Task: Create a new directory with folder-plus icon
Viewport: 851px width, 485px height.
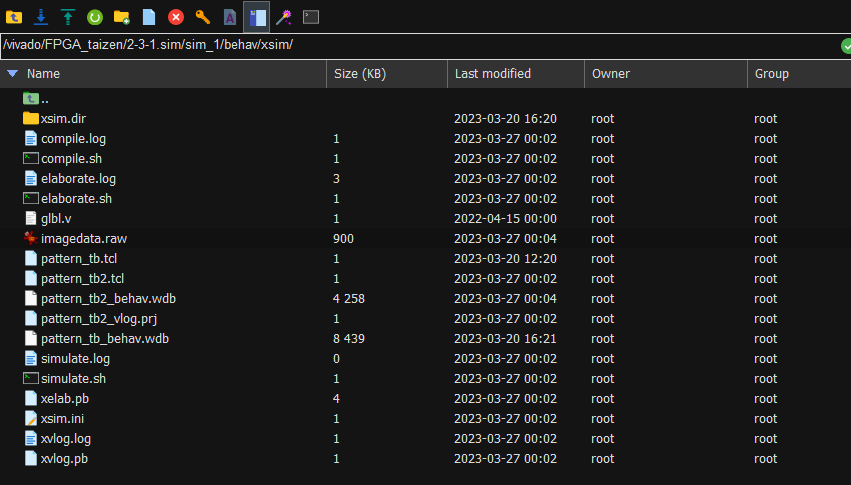Action: click(x=122, y=17)
